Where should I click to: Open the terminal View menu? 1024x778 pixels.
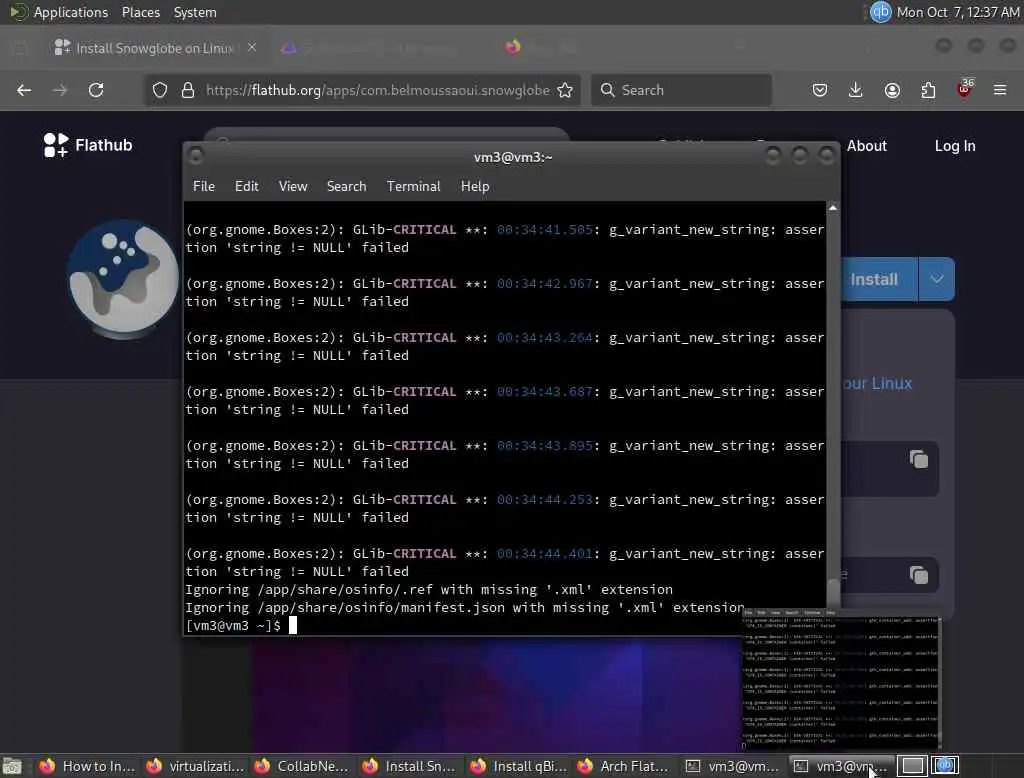[293, 186]
